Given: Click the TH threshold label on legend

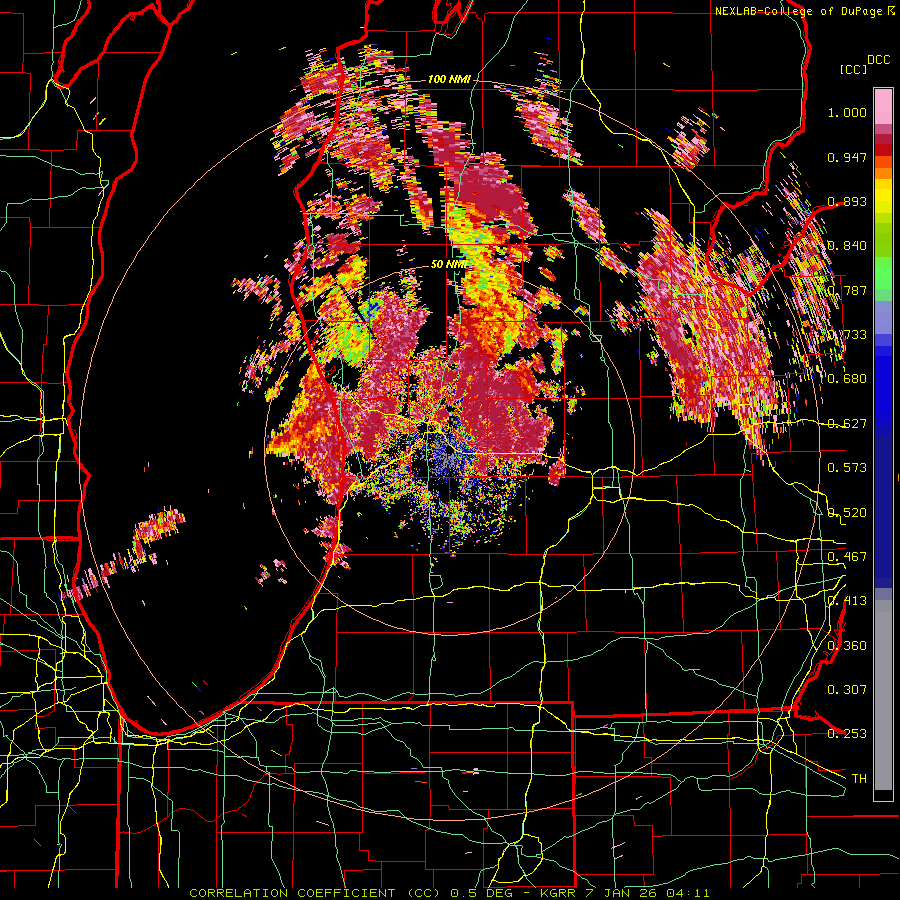Looking at the screenshot, I should (859, 779).
